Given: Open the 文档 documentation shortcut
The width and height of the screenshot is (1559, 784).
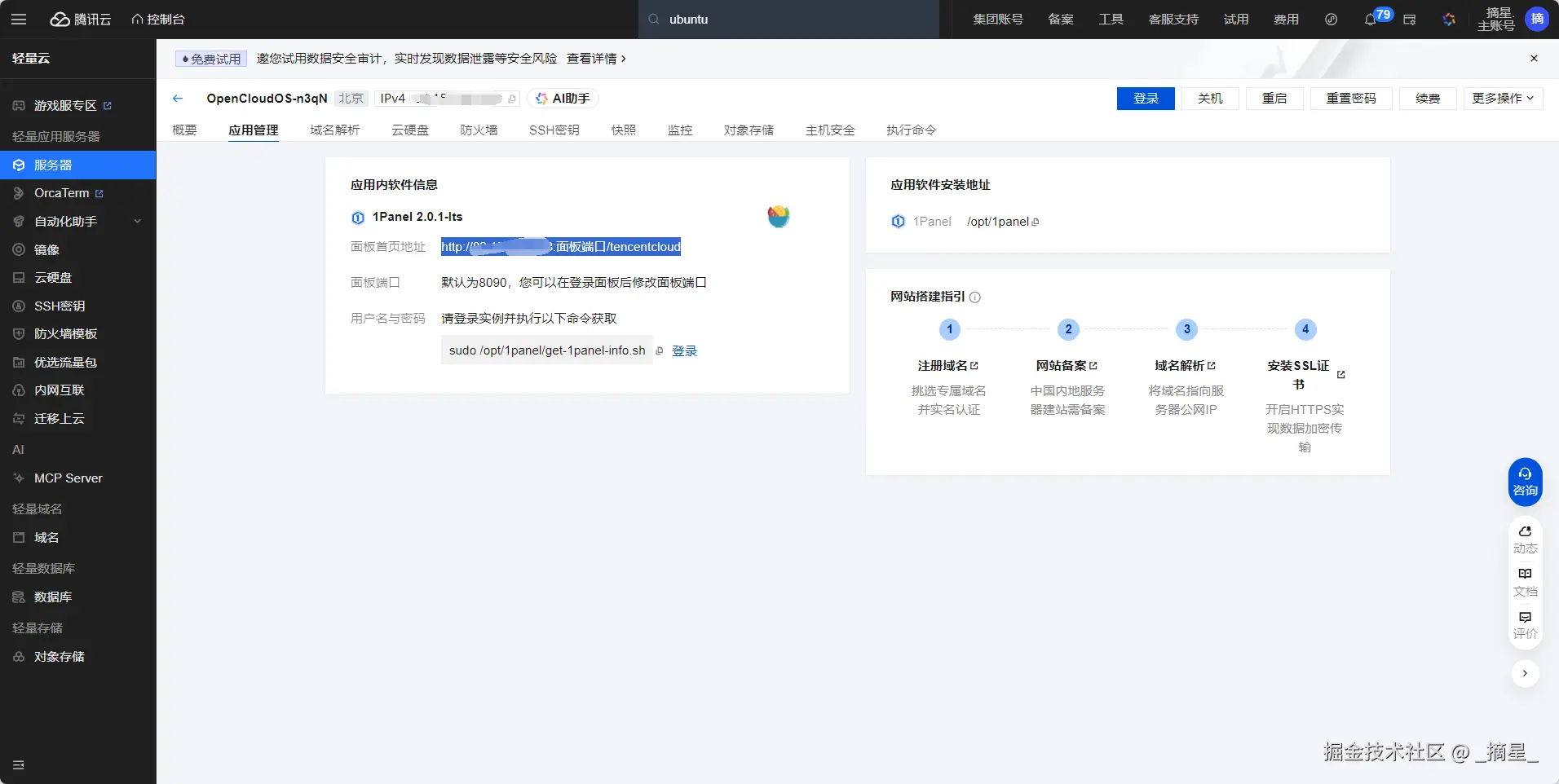Looking at the screenshot, I should click(1525, 582).
